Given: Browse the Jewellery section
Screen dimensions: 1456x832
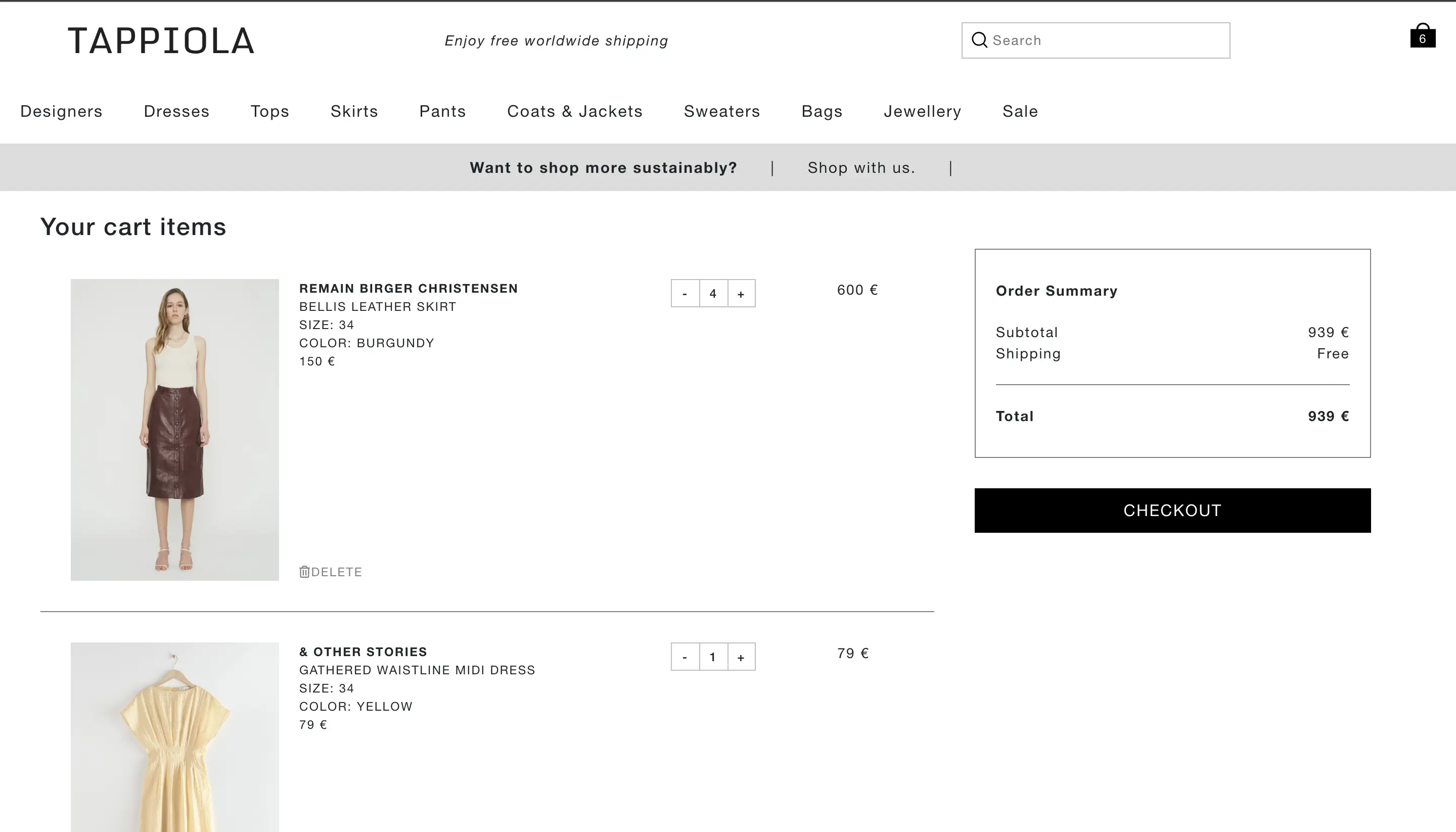Looking at the screenshot, I should click(922, 111).
